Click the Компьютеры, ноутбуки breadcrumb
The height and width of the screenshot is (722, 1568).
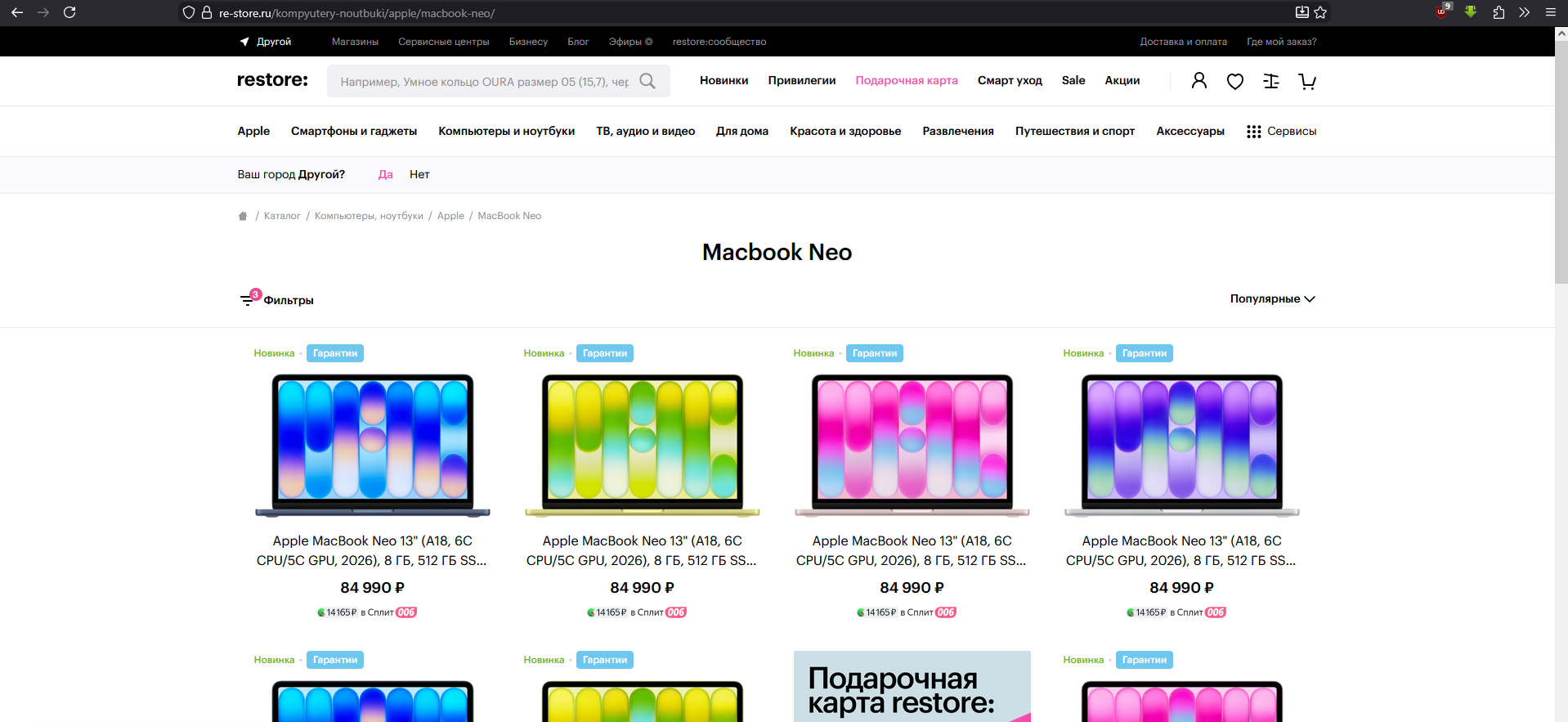369,216
